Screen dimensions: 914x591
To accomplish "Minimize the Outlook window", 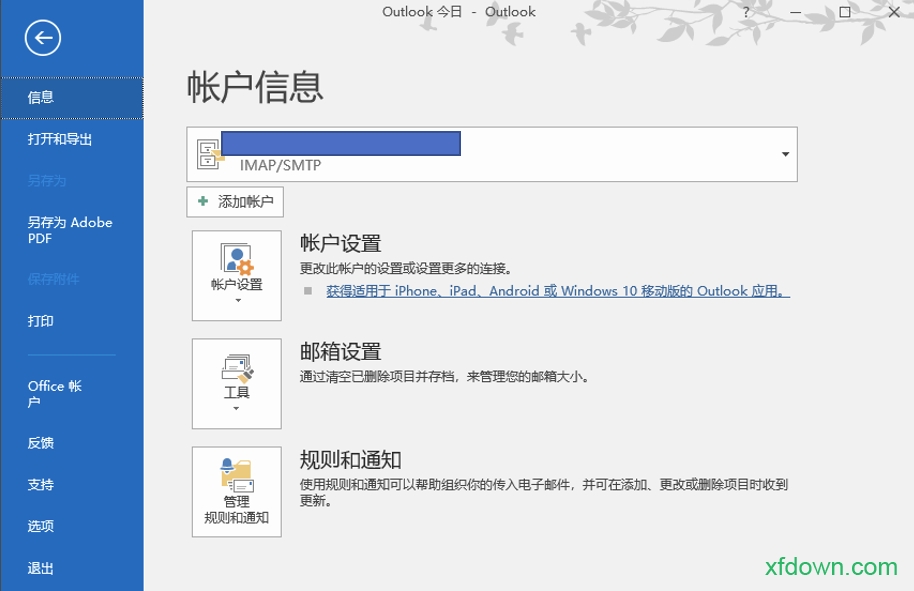I will (x=795, y=12).
